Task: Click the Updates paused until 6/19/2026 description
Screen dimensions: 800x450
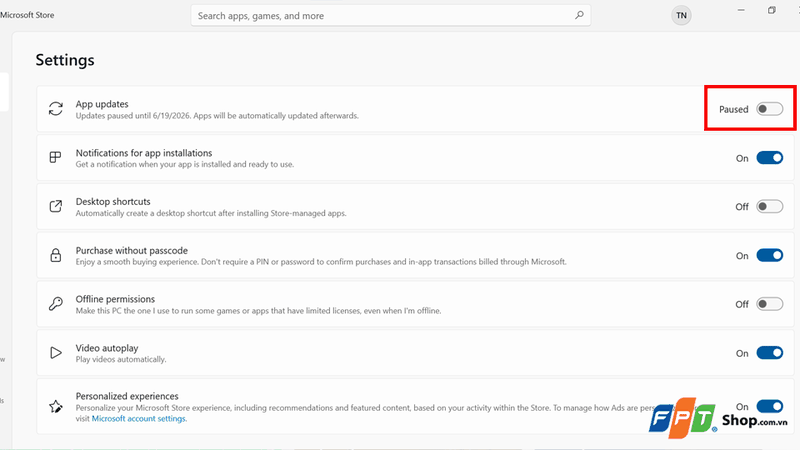Action: click(x=217, y=116)
